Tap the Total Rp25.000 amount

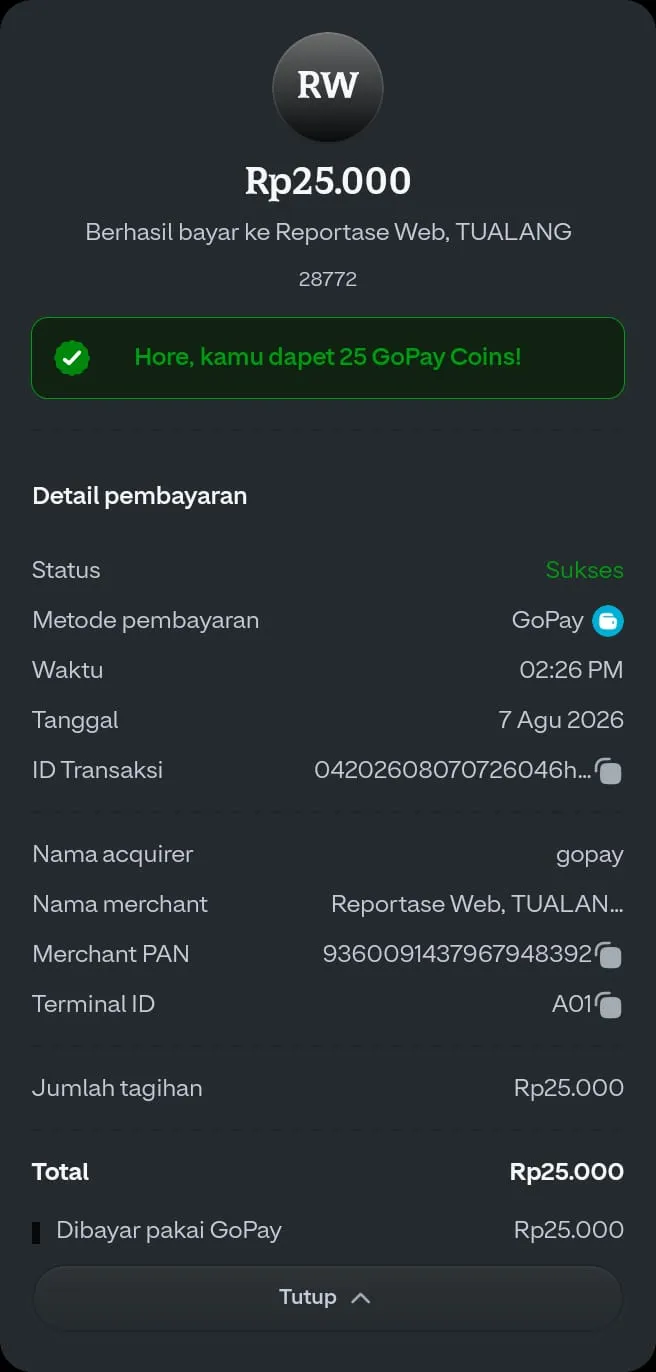(x=567, y=1172)
